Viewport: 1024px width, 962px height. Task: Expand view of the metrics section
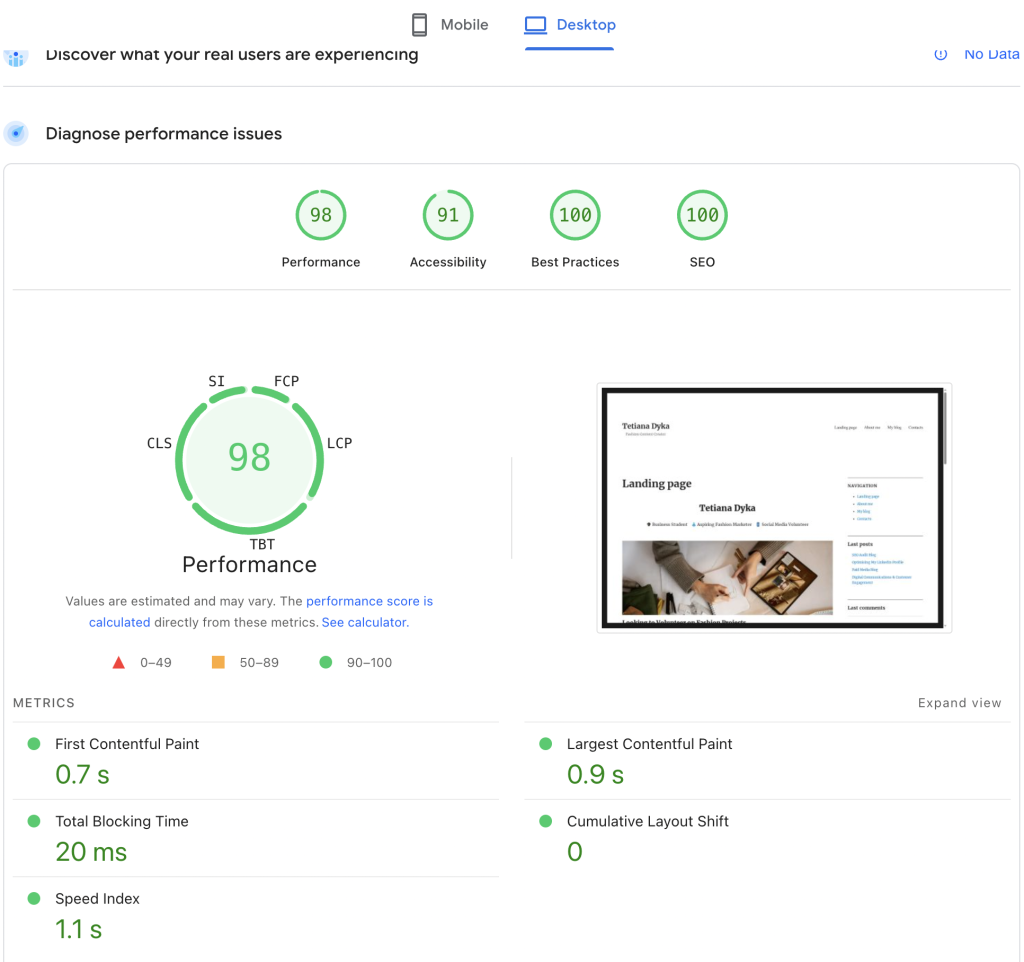(x=959, y=703)
